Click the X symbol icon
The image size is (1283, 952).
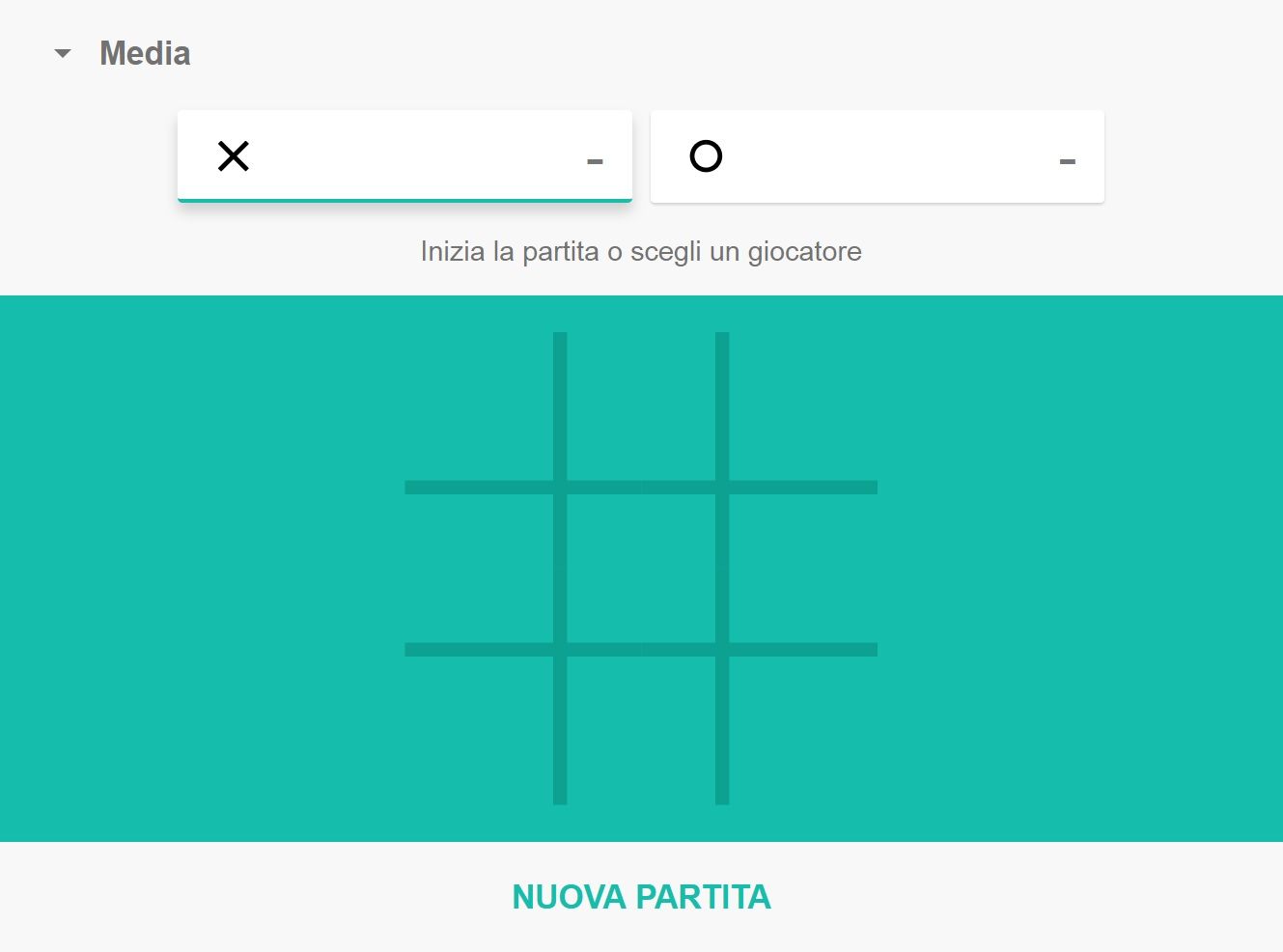(x=234, y=155)
